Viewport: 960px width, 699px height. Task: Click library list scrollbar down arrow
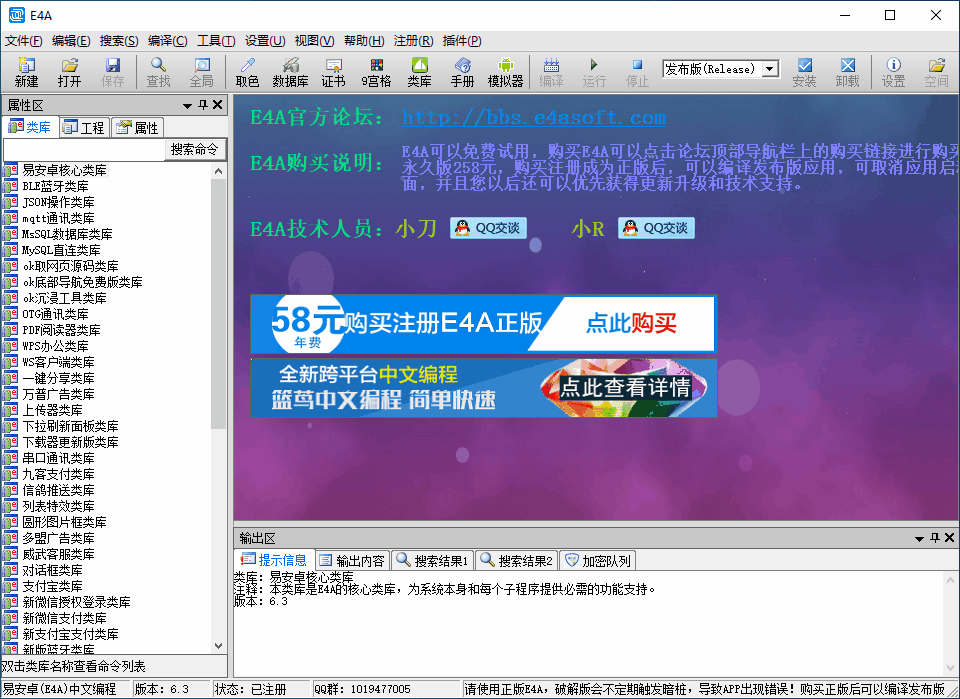click(x=219, y=645)
